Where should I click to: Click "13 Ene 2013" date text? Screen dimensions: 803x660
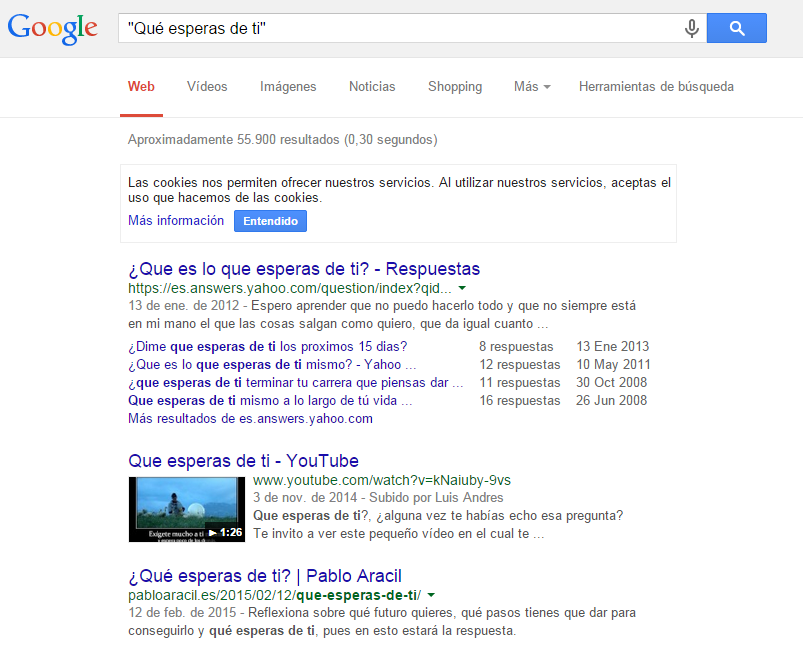pos(612,347)
